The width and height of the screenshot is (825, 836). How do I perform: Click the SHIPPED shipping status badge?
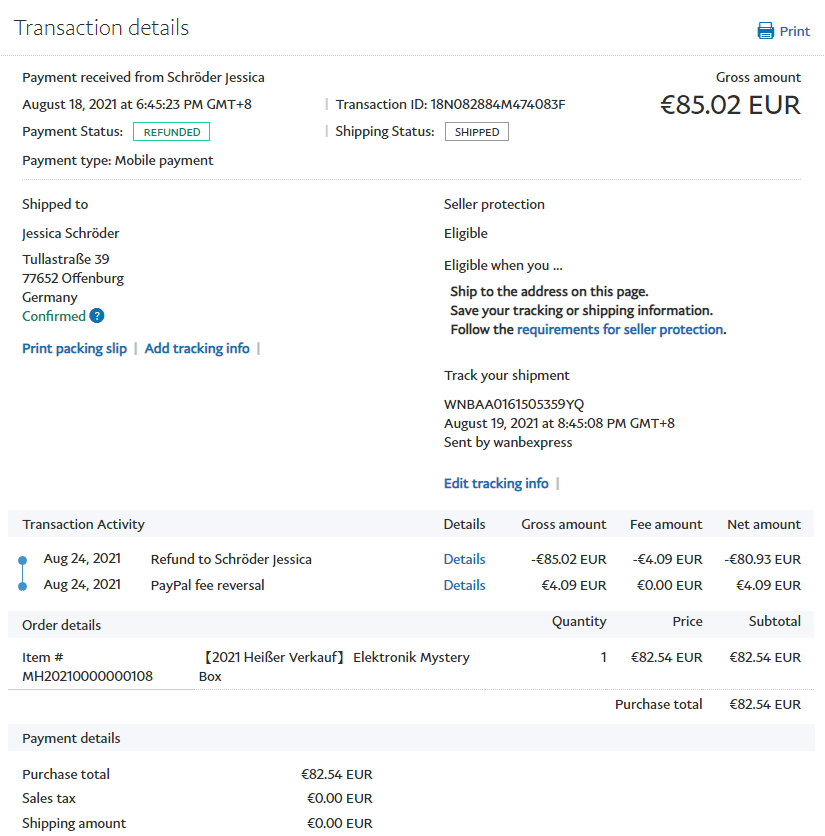(477, 132)
